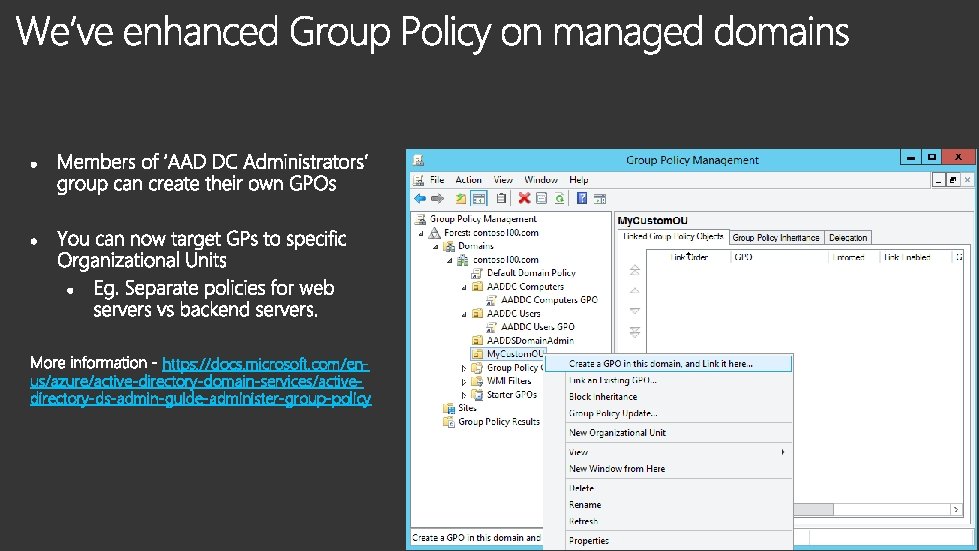
Task: Collapse the AADDC Computers node
Action: (464, 288)
